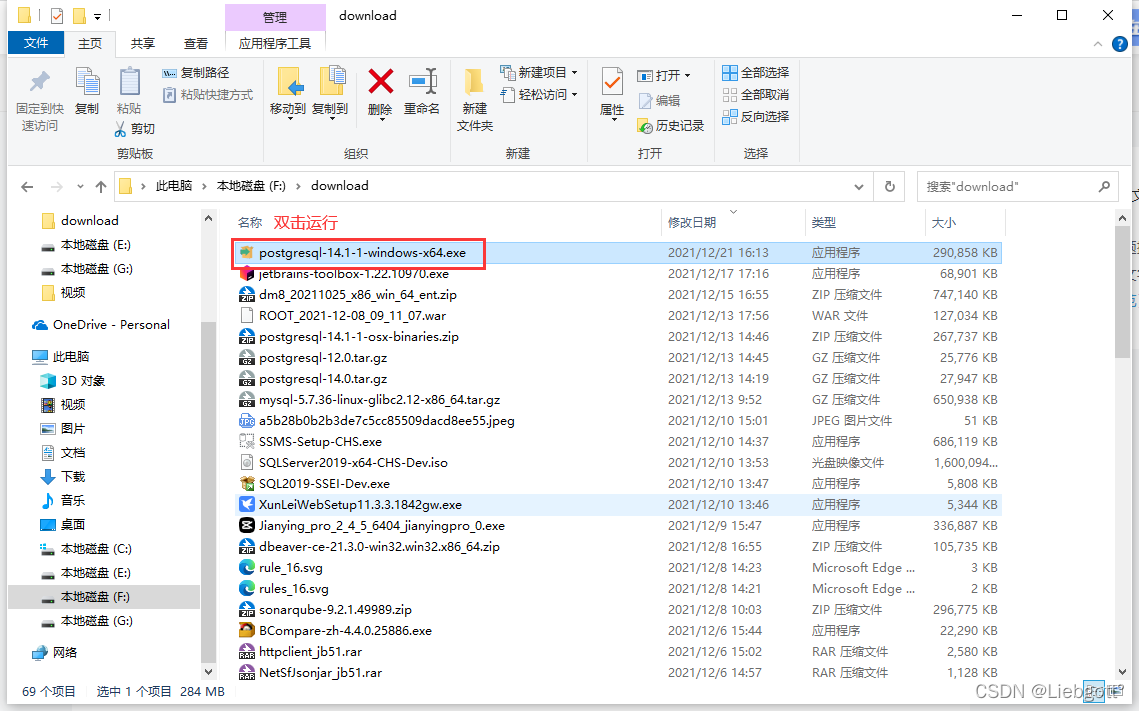
Task: Click the Rename (重命名) icon
Action: pos(422,82)
